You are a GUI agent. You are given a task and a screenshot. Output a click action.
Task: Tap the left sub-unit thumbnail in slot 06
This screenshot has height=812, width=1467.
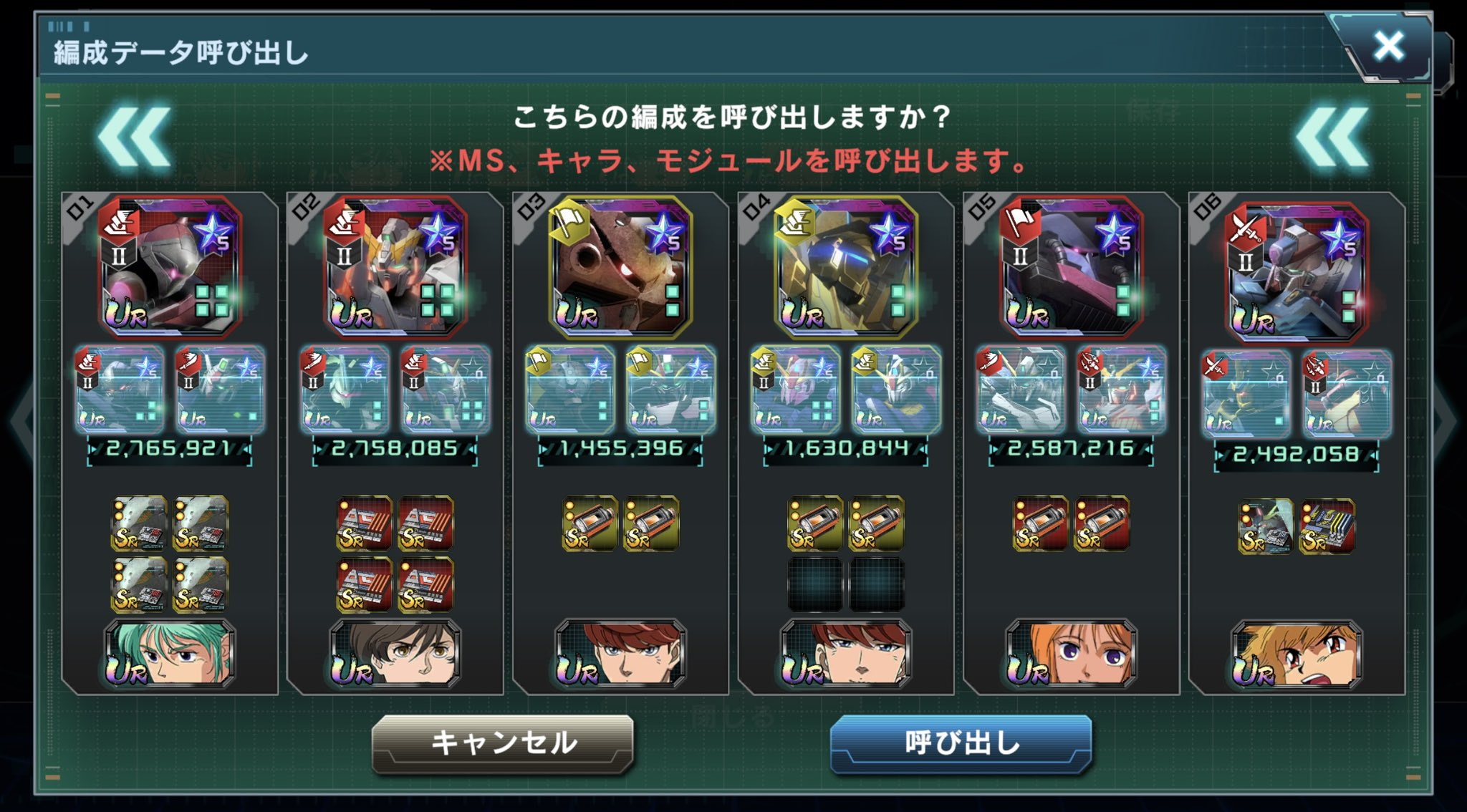click(1246, 394)
